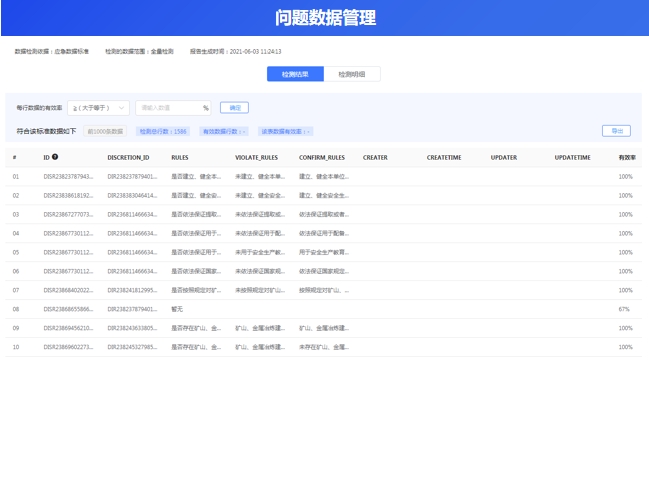Click the 导出 export button
649x480 pixels.
(616, 131)
